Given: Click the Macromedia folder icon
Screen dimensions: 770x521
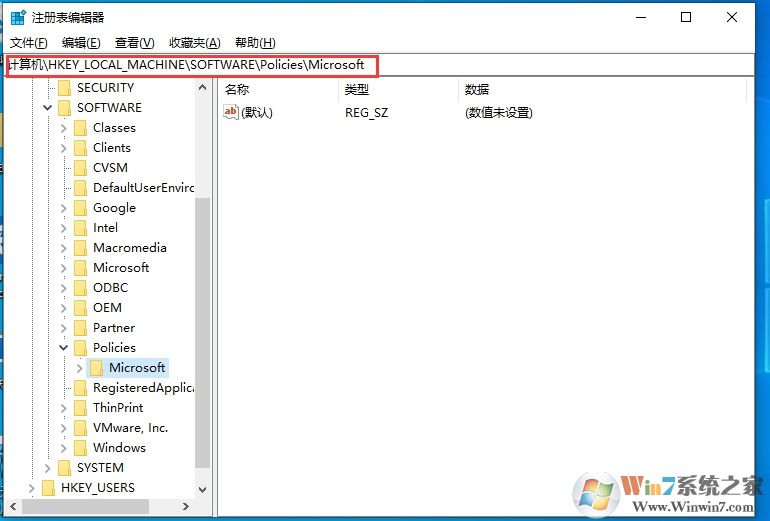Looking at the screenshot, I should pyautogui.click(x=80, y=248).
